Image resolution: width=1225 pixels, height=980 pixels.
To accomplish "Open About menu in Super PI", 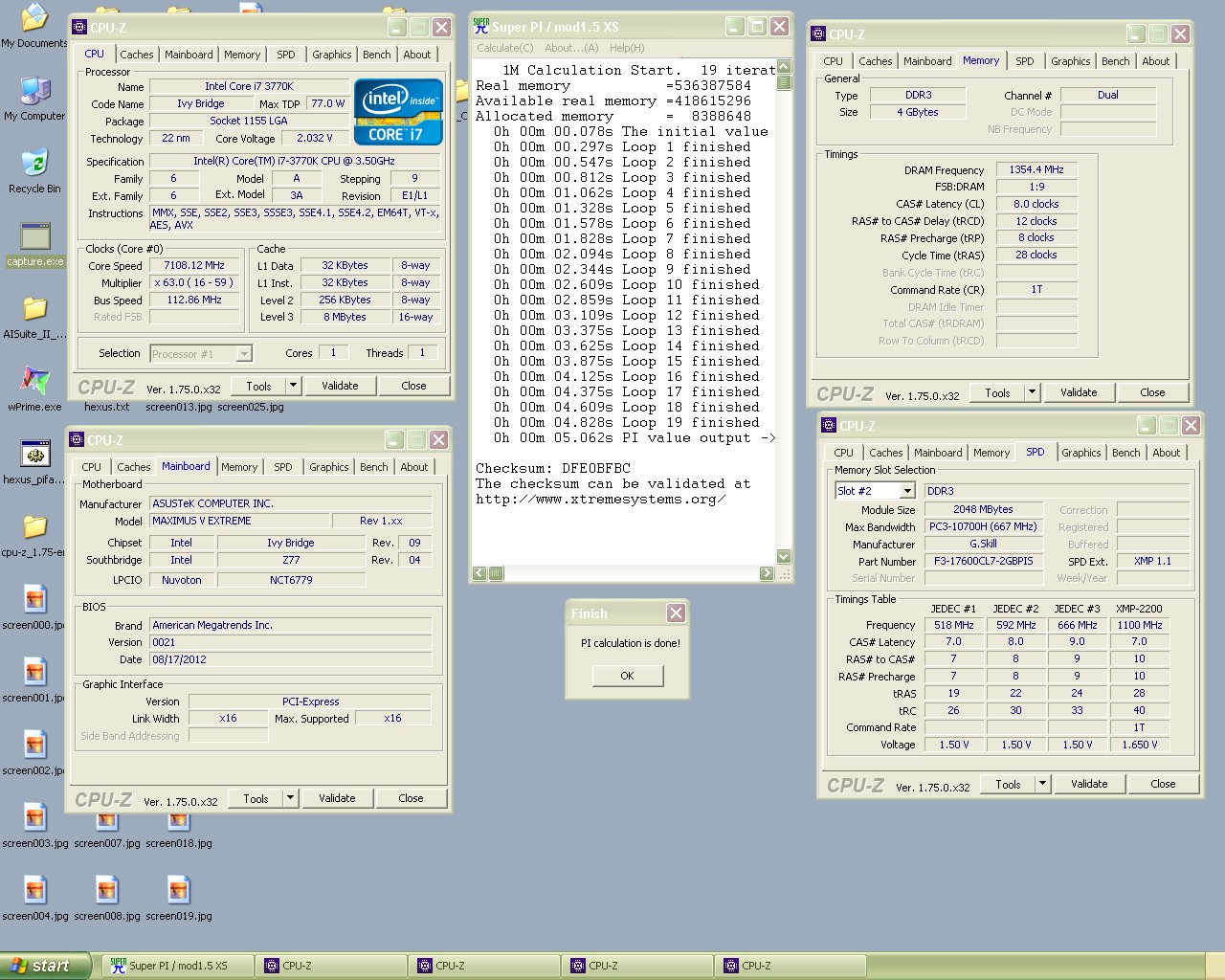I will (x=571, y=48).
